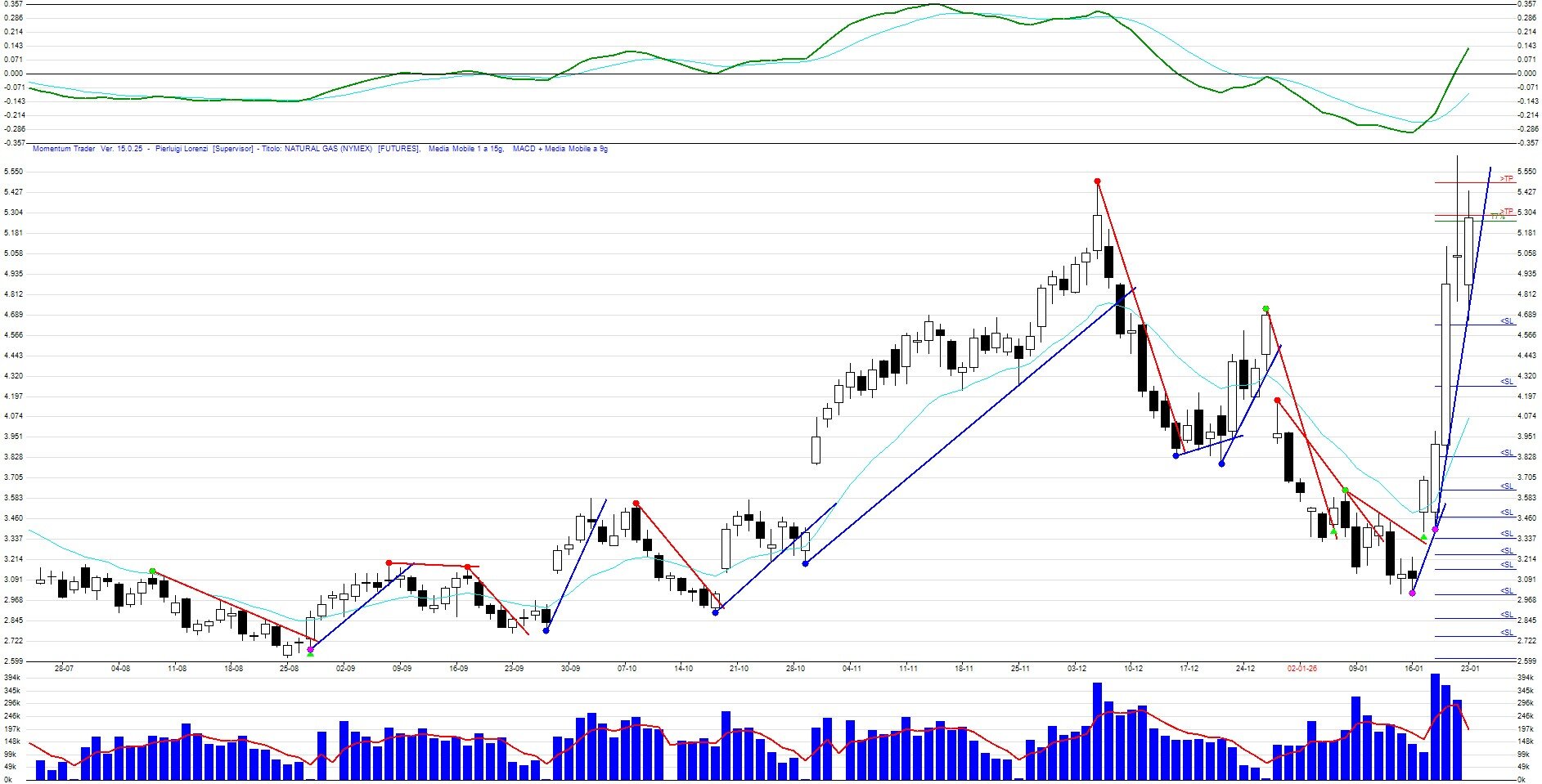Image resolution: width=1542 pixels, height=784 pixels.
Task: Select the blue dot at the mid-October low
Action: pyautogui.click(x=715, y=612)
